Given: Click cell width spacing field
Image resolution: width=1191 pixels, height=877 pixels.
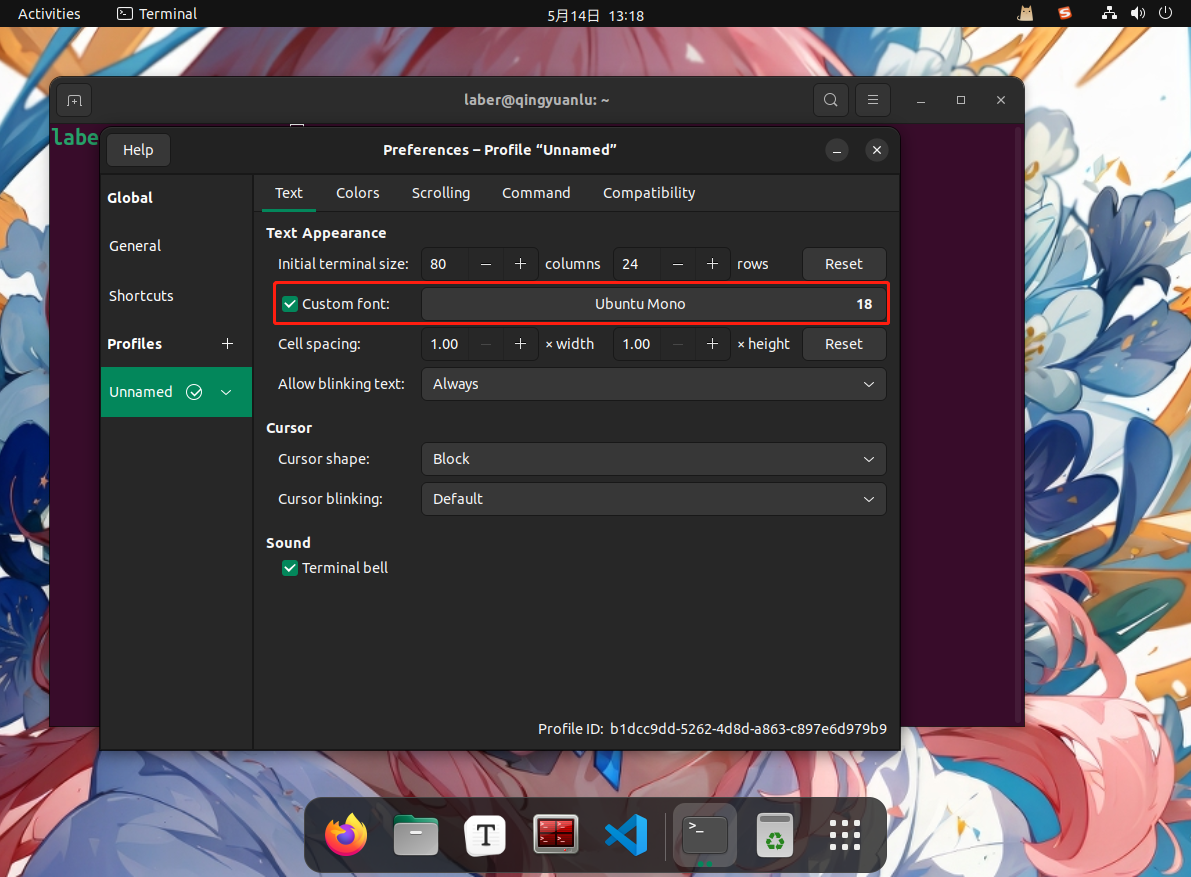Looking at the screenshot, I should [446, 344].
